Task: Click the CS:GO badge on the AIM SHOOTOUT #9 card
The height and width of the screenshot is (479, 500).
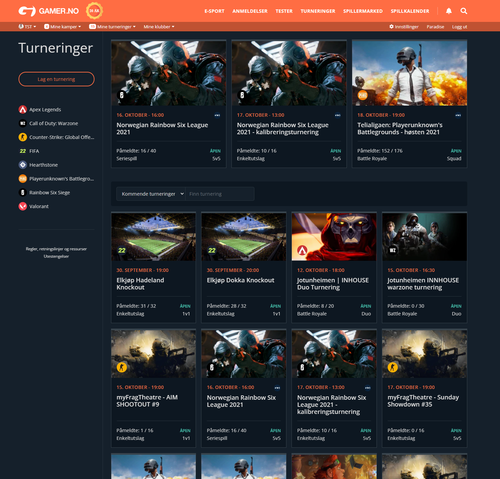Action: click(122, 367)
